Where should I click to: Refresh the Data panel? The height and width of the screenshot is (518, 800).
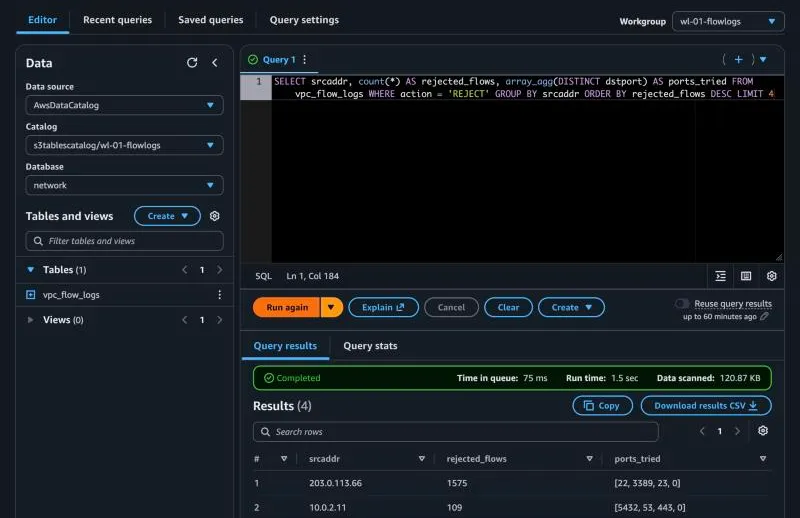click(192, 63)
